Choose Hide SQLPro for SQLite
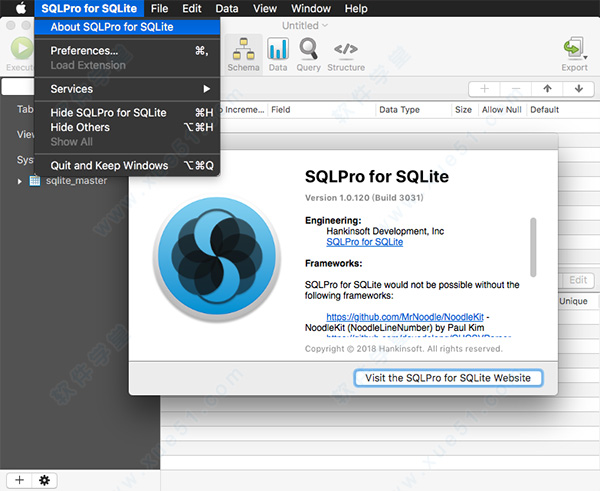The width and height of the screenshot is (600, 491). click(127, 113)
